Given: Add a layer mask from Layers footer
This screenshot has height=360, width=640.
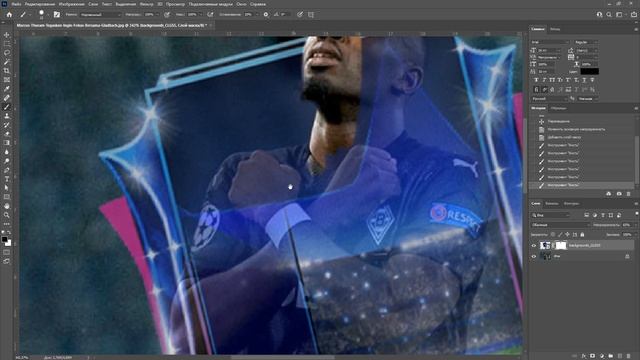Looking at the screenshot, I should (x=593, y=356).
